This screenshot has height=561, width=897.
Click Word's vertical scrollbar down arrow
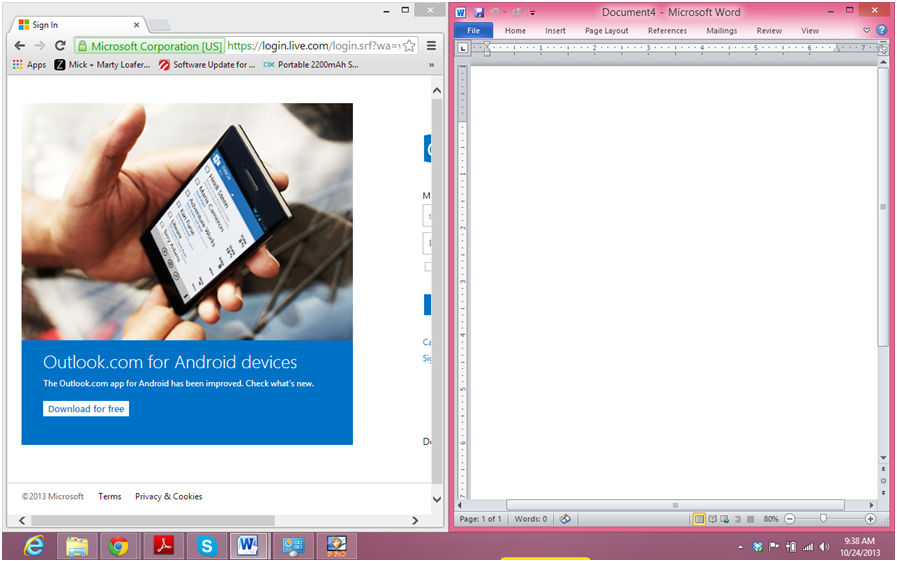[x=883, y=458]
